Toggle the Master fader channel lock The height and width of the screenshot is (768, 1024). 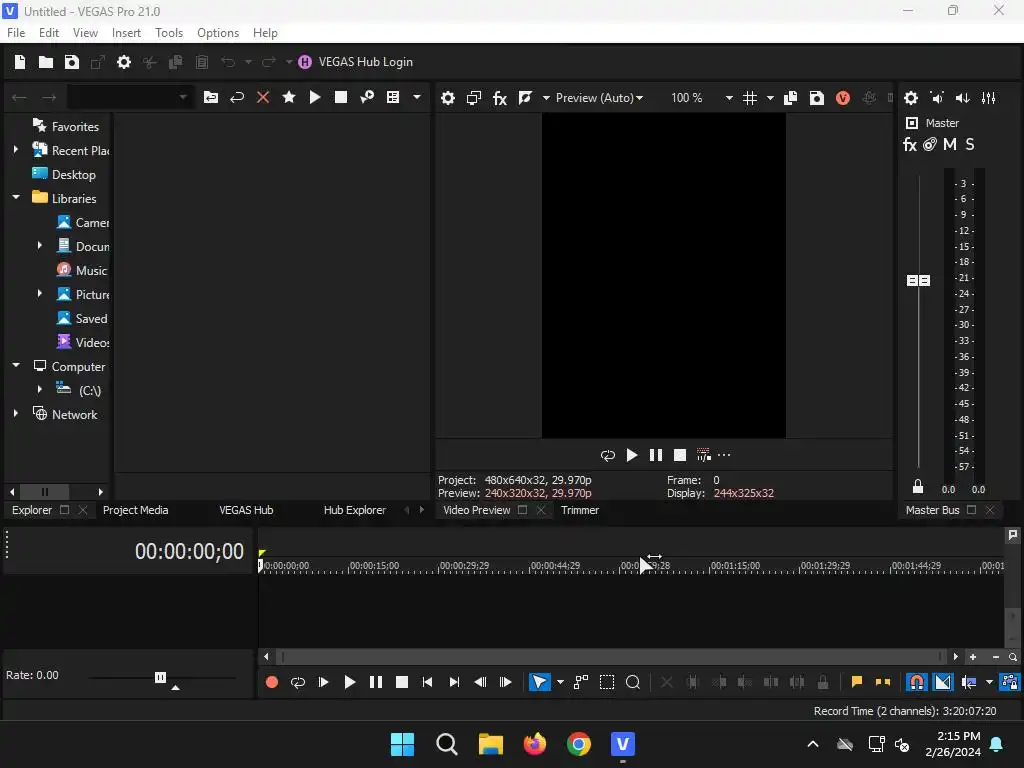click(918, 487)
